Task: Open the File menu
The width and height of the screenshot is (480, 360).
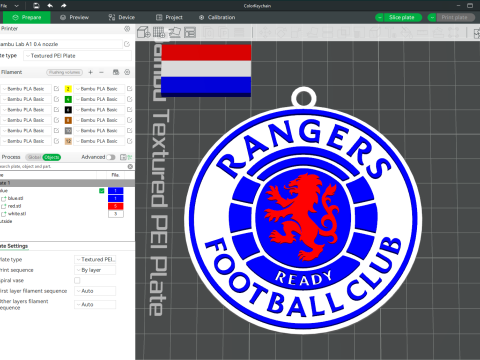Action: [4, 5]
